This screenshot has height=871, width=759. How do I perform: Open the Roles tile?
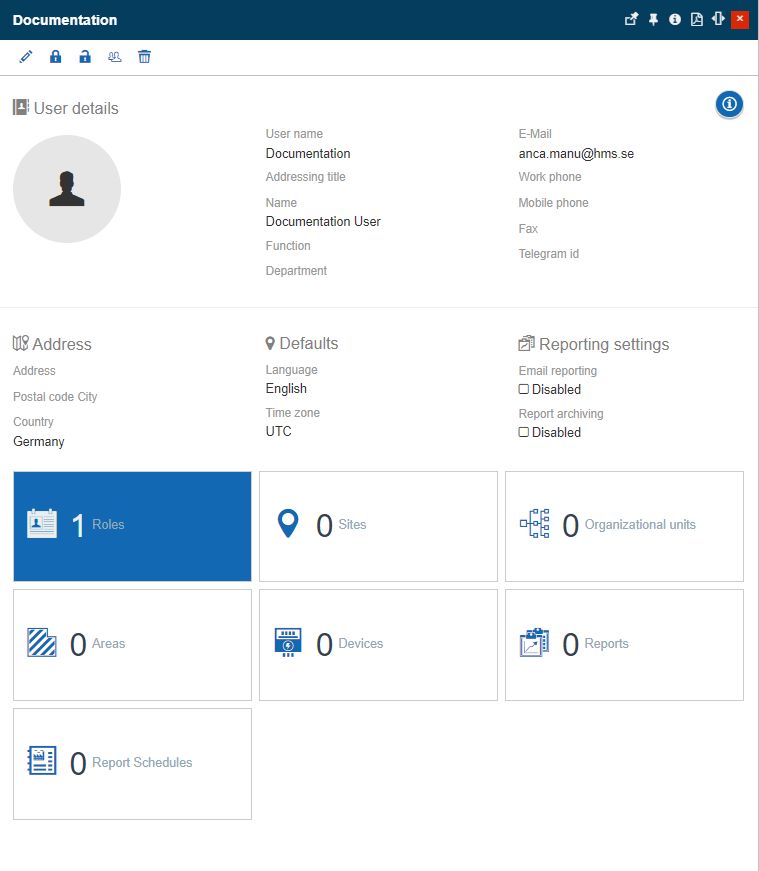132,526
